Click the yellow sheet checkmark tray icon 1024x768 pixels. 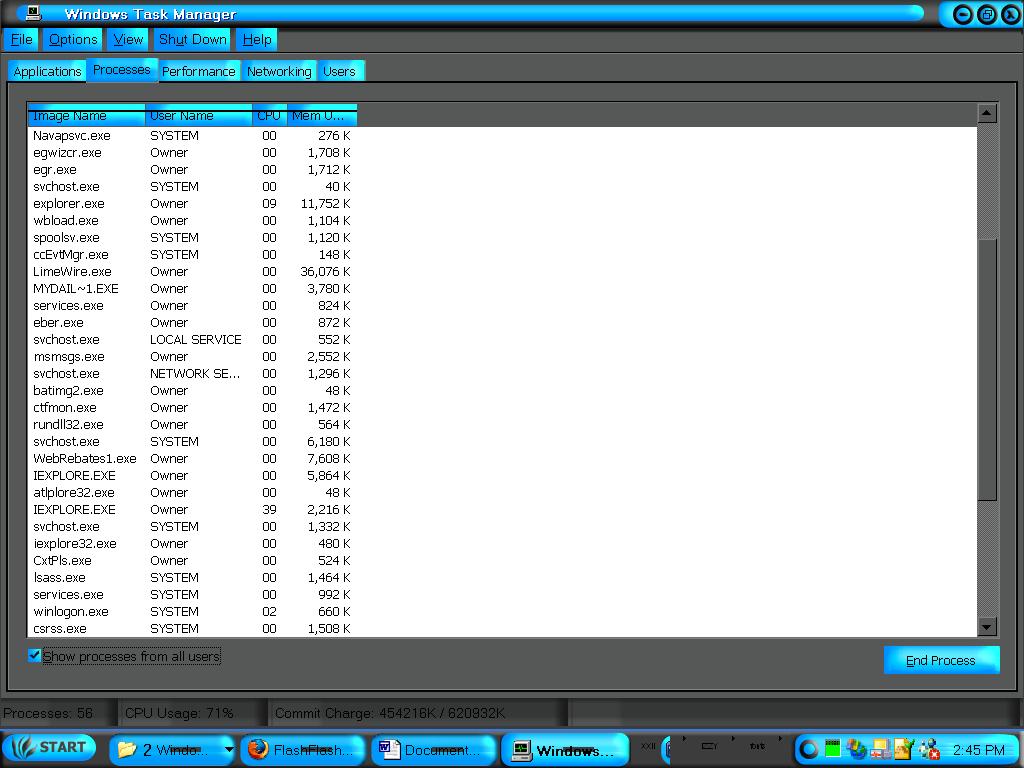coord(904,748)
